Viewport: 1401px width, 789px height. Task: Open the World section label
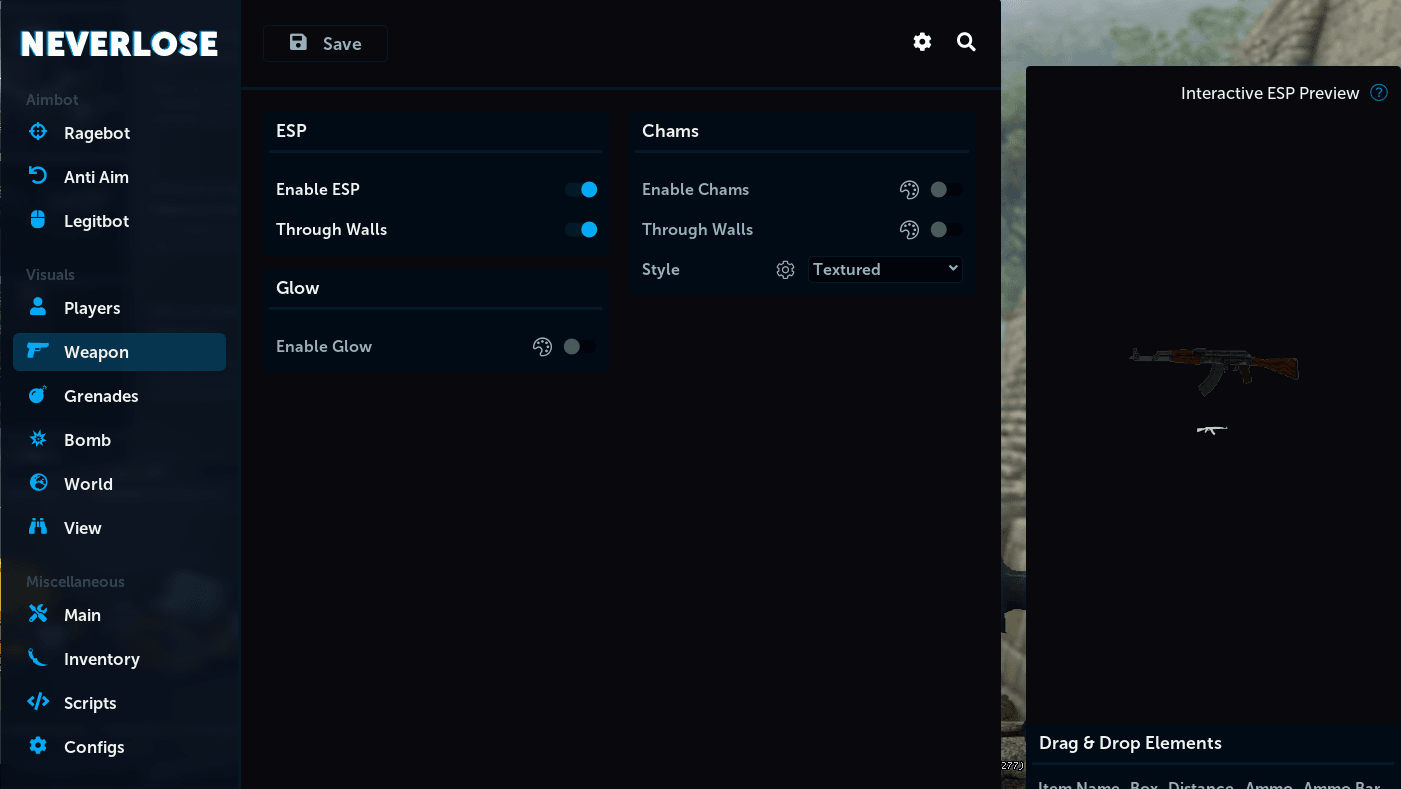pyautogui.click(x=88, y=484)
